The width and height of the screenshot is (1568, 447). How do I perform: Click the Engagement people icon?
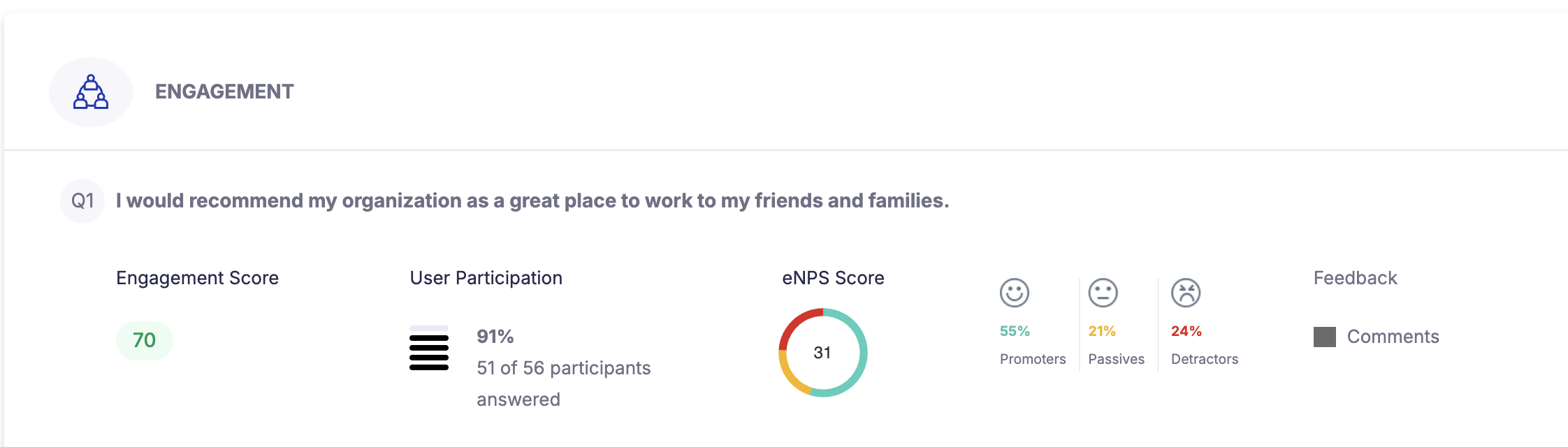tap(89, 91)
